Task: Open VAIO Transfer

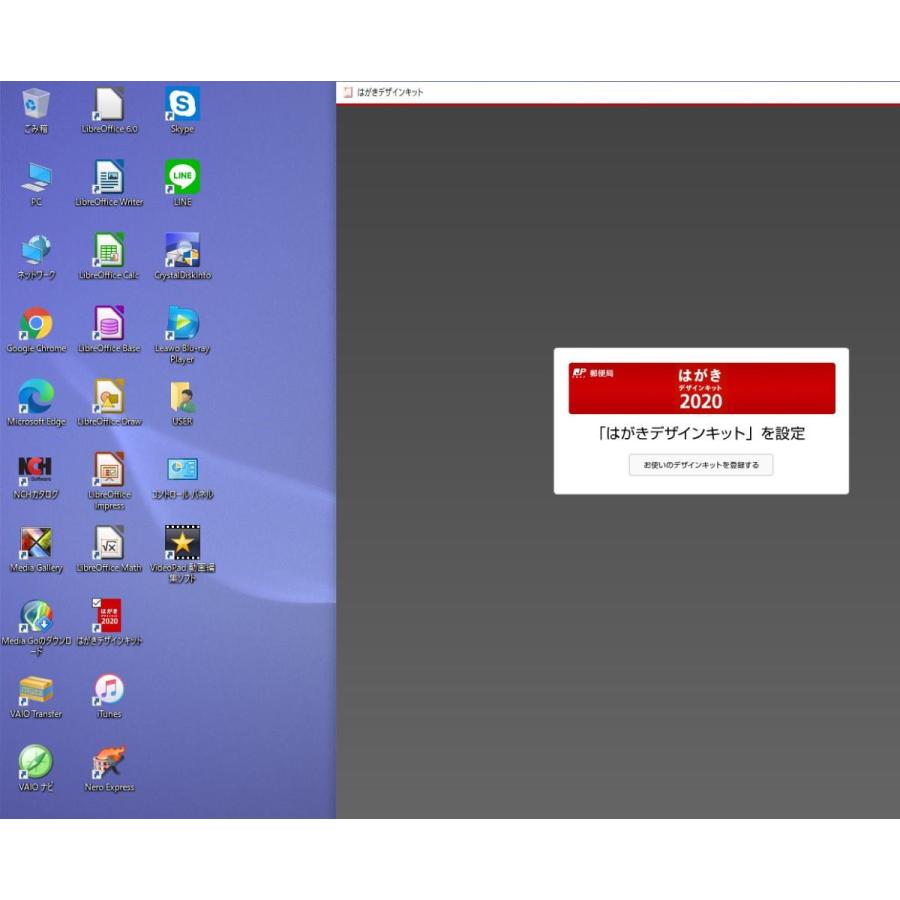Action: tap(37, 688)
